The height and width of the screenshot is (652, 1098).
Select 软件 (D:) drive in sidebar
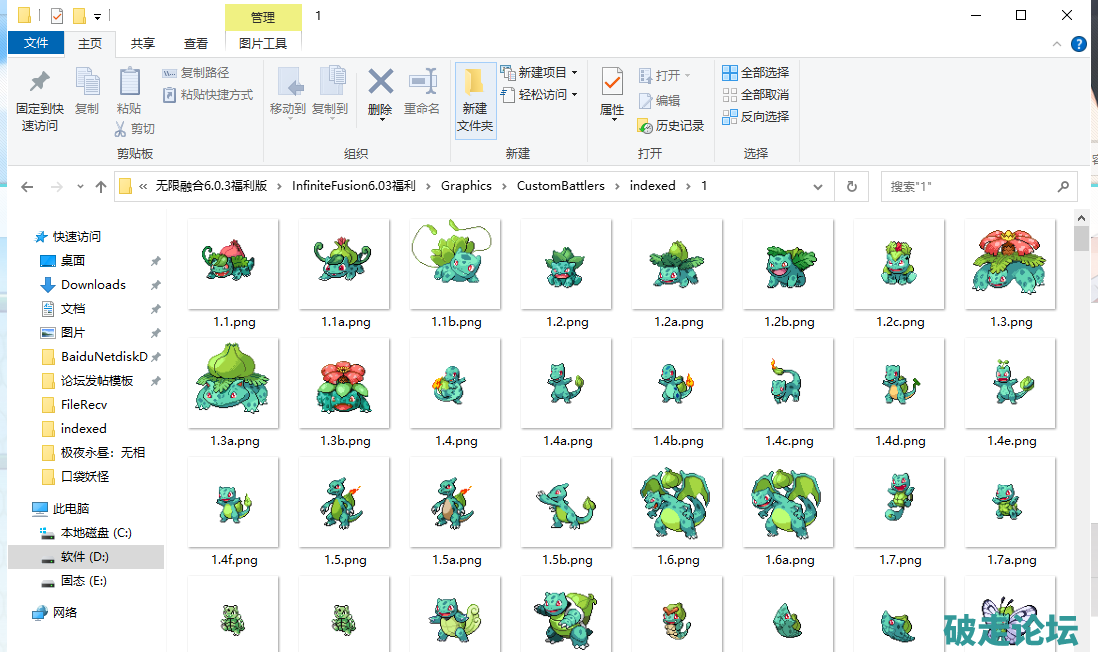tap(84, 556)
